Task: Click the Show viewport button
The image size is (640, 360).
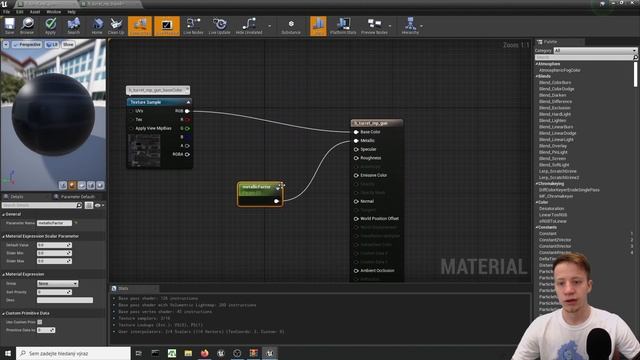Action: pos(68,44)
